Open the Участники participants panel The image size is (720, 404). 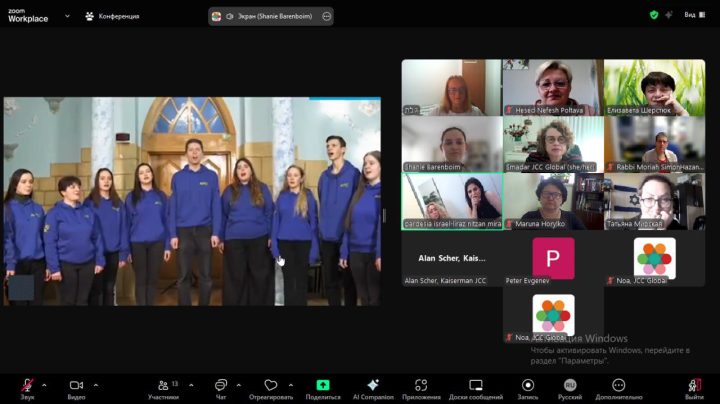(164, 388)
